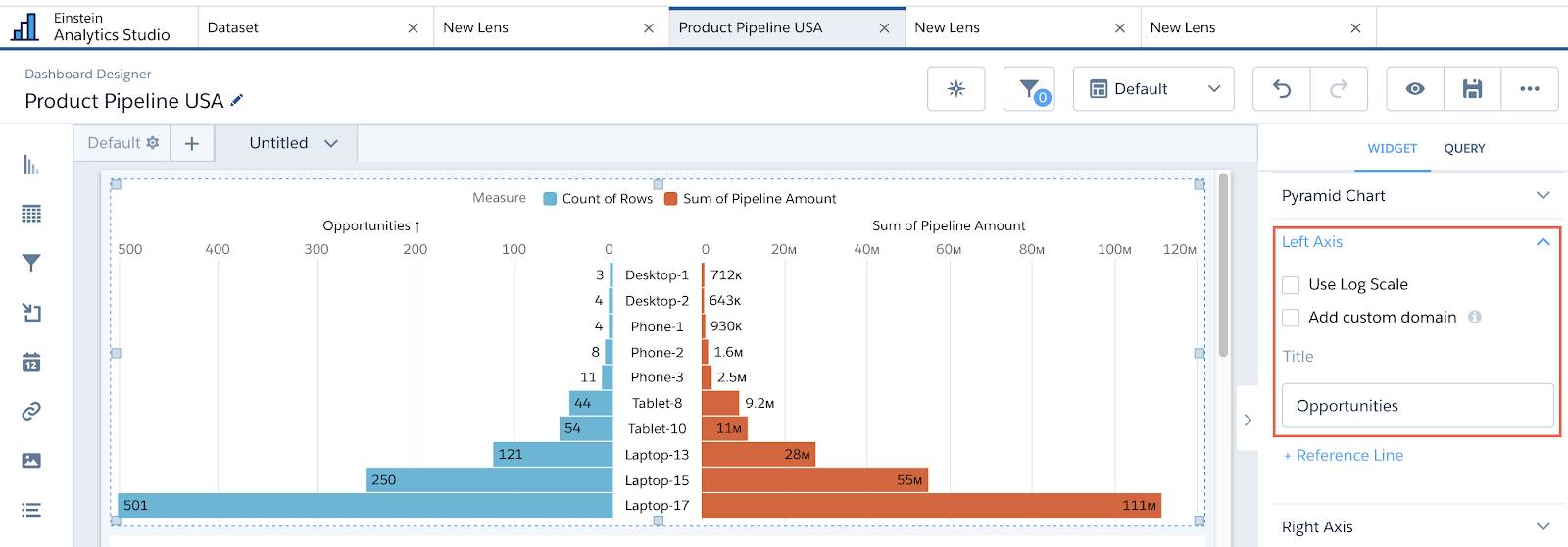Select the Laptop-17 orange bar 111M
Screen dimensions: 1568x547
tap(931, 505)
